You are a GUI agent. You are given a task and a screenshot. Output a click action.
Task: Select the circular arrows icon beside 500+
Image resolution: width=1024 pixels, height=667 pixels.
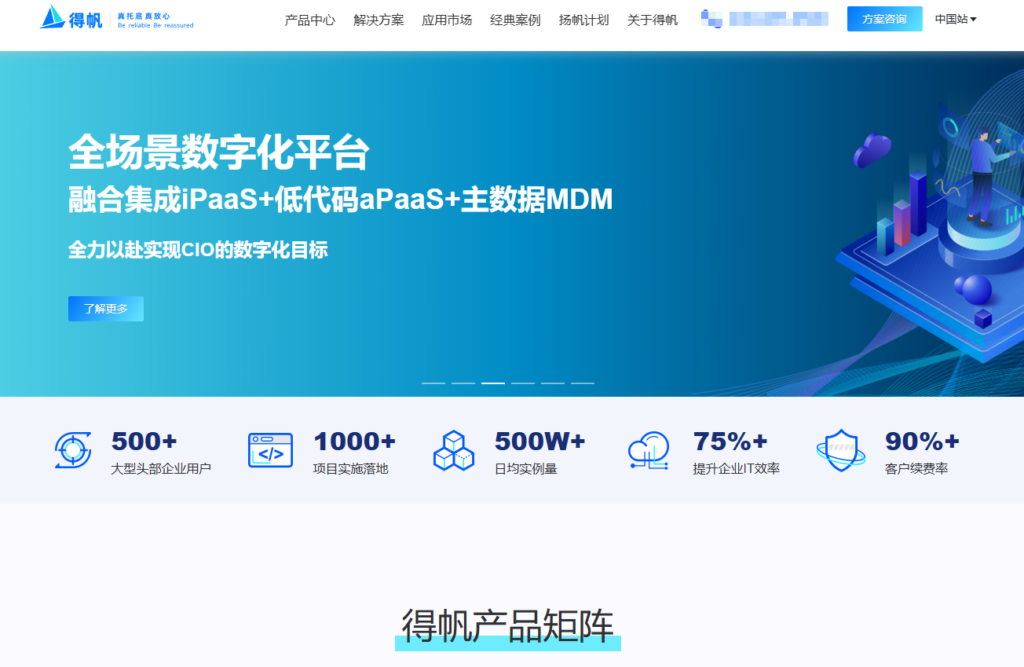[71, 450]
